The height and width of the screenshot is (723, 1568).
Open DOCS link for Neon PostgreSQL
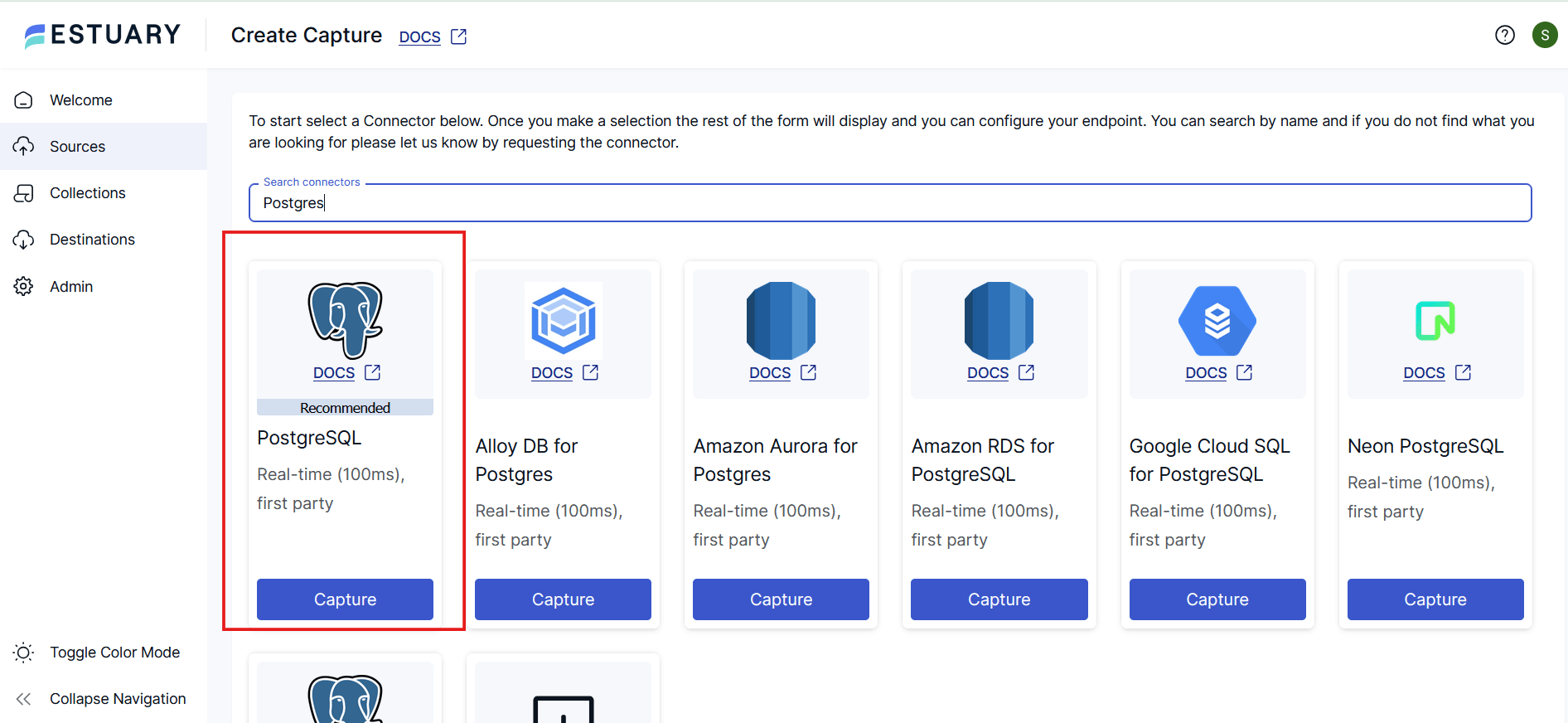(x=1424, y=373)
